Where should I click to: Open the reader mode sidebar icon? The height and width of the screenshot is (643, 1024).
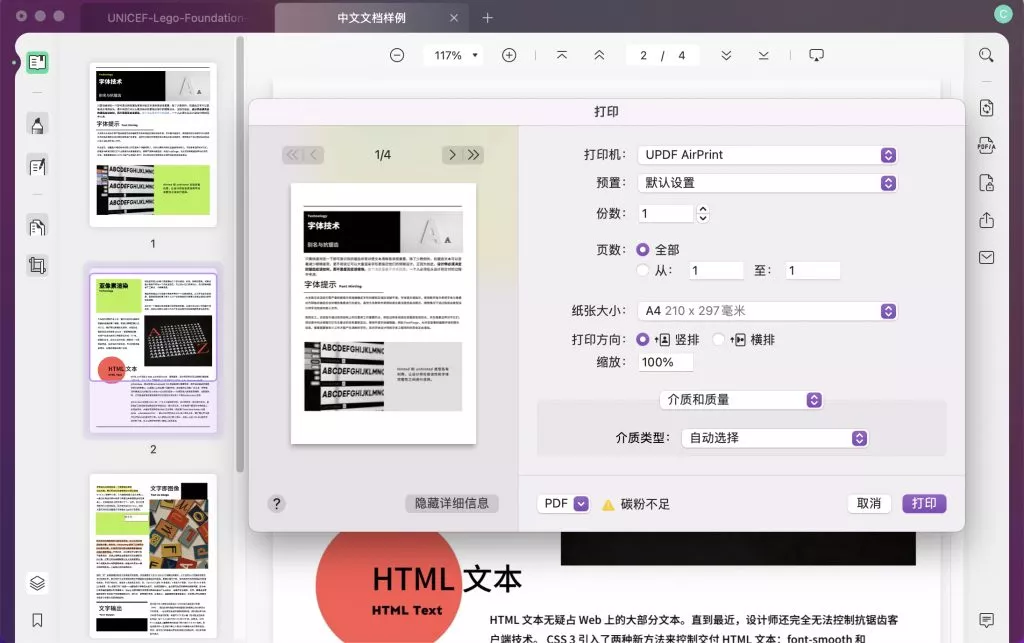(37, 63)
